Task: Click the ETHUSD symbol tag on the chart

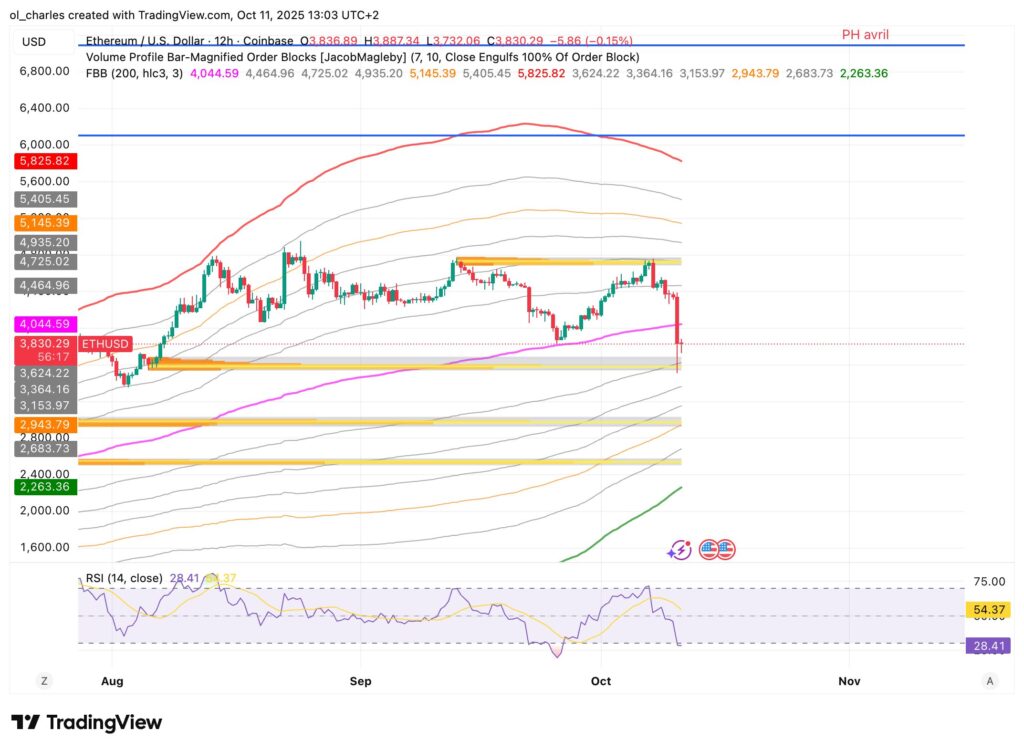Action: click(x=104, y=343)
